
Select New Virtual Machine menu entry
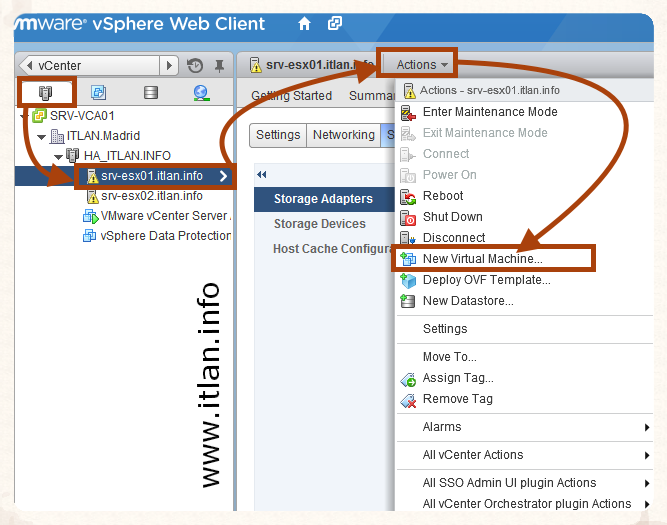[x=482, y=259]
